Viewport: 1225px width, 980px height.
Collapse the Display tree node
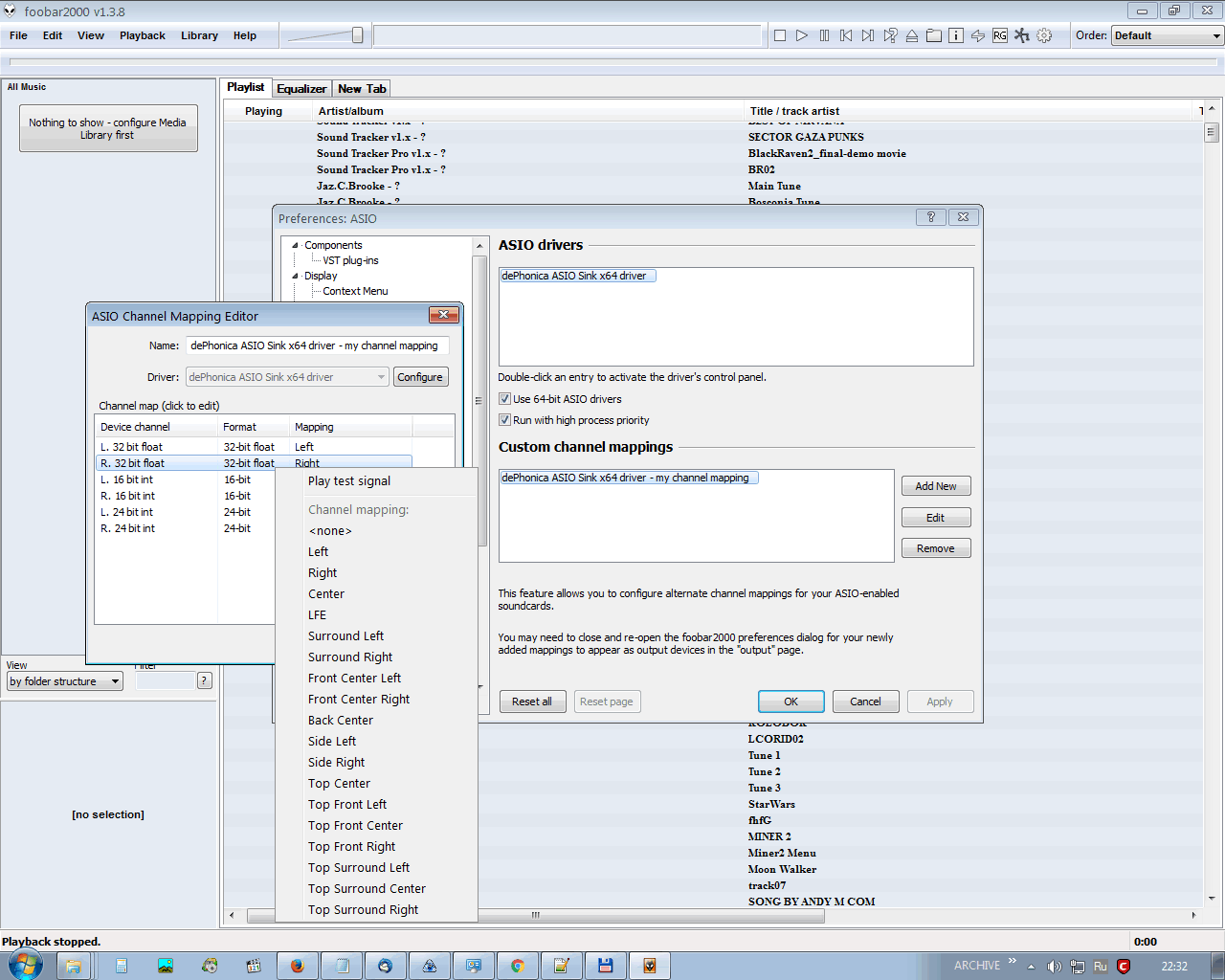pos(296,276)
